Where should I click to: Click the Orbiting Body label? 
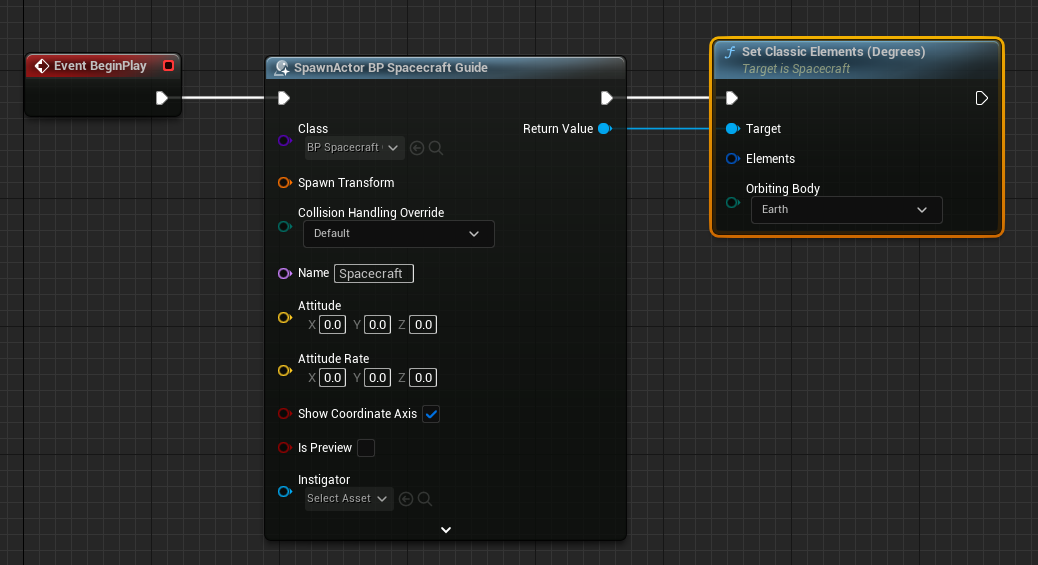tap(782, 189)
